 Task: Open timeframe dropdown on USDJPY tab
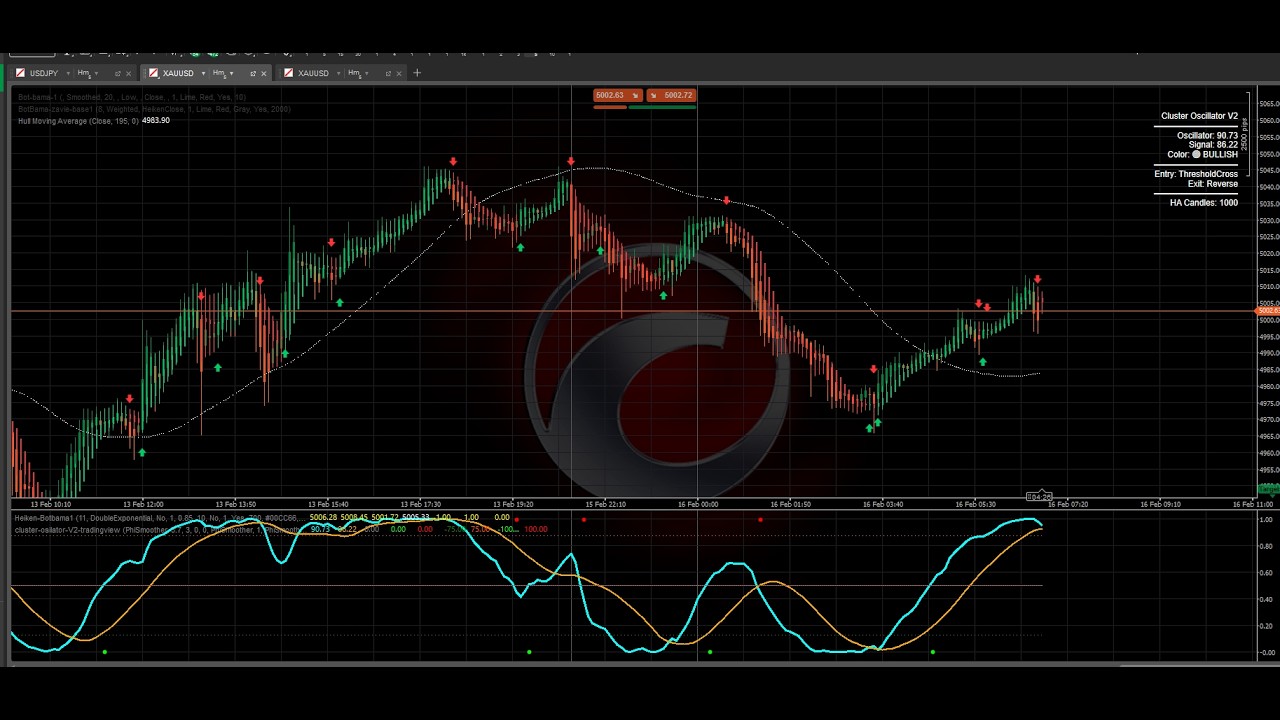(96, 73)
